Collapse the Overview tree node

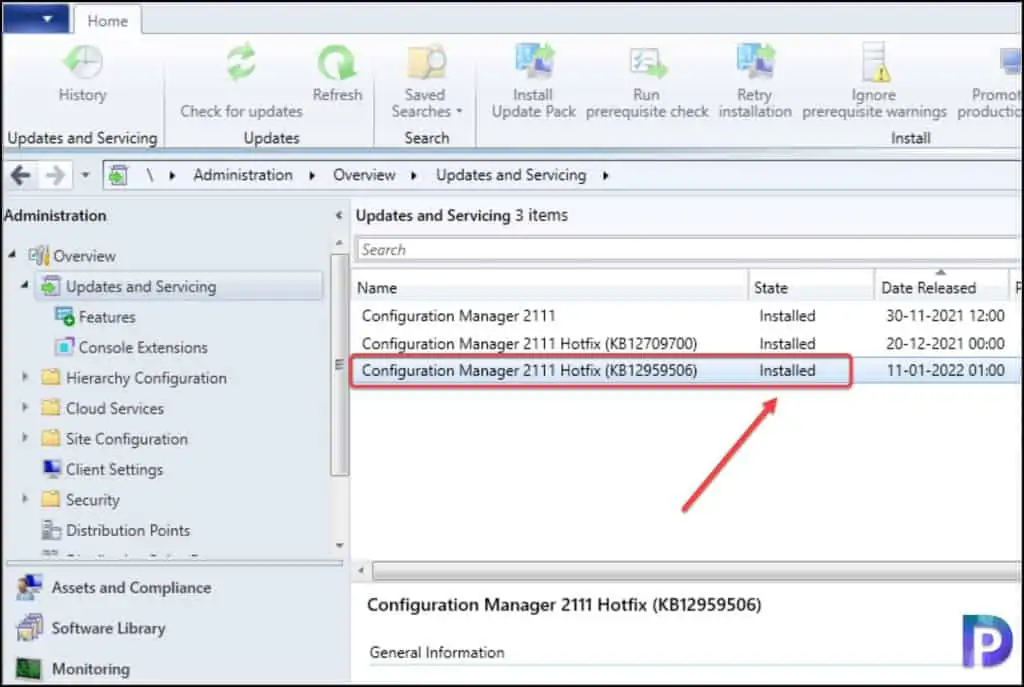click(12, 255)
